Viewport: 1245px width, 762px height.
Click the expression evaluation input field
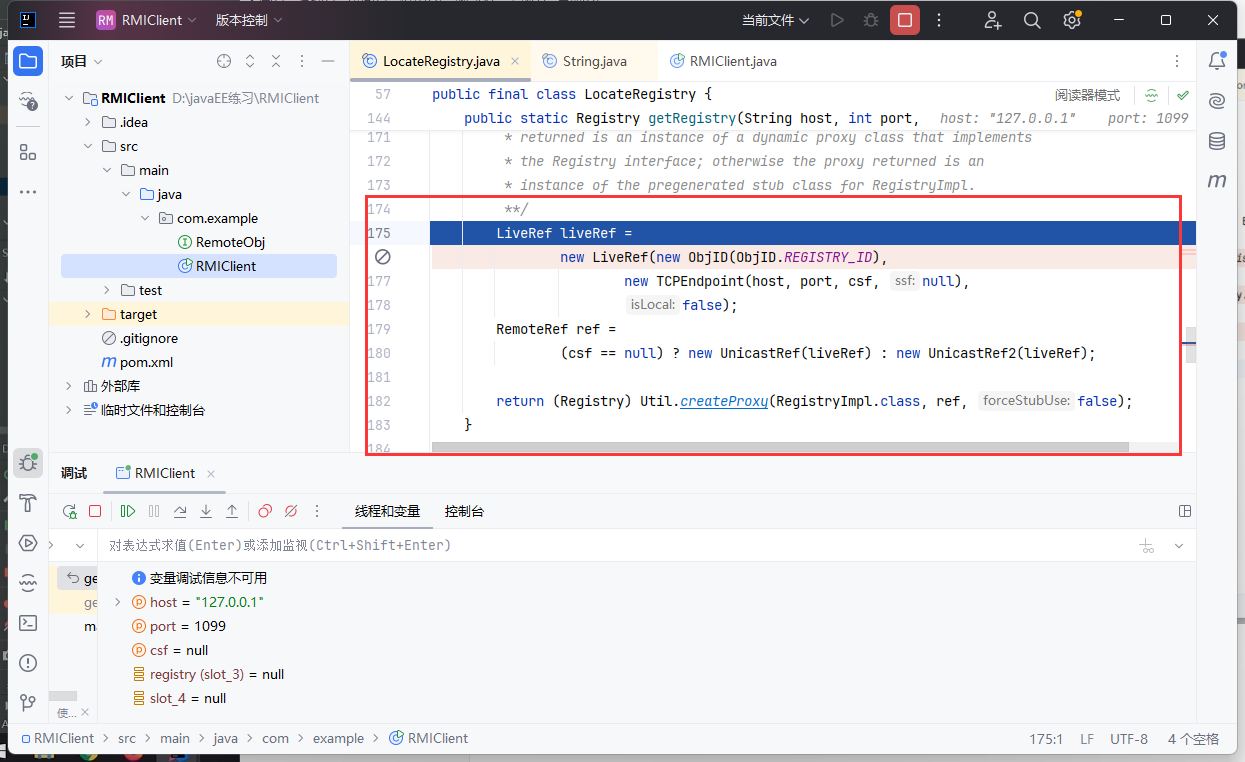(x=600, y=545)
